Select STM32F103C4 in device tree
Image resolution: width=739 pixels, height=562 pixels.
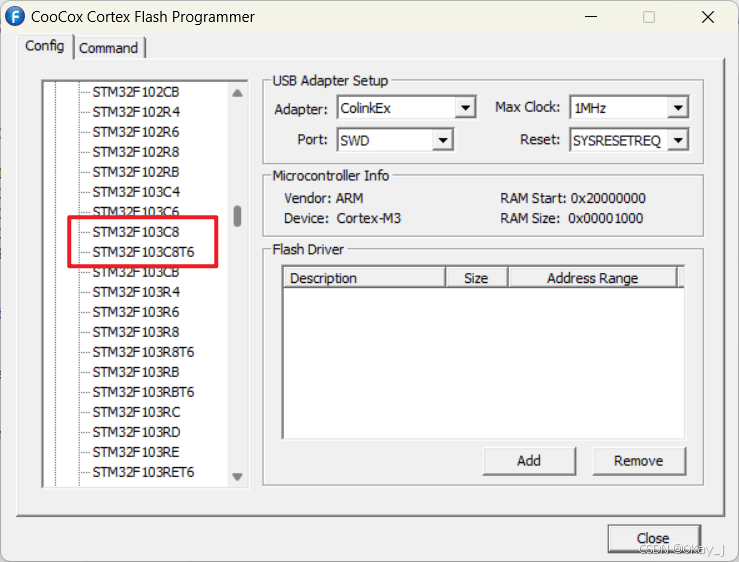(136, 192)
